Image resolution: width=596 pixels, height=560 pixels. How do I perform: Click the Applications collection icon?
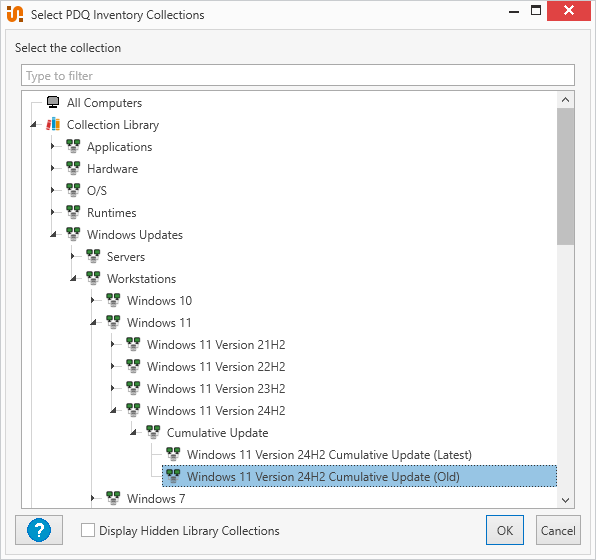73,146
